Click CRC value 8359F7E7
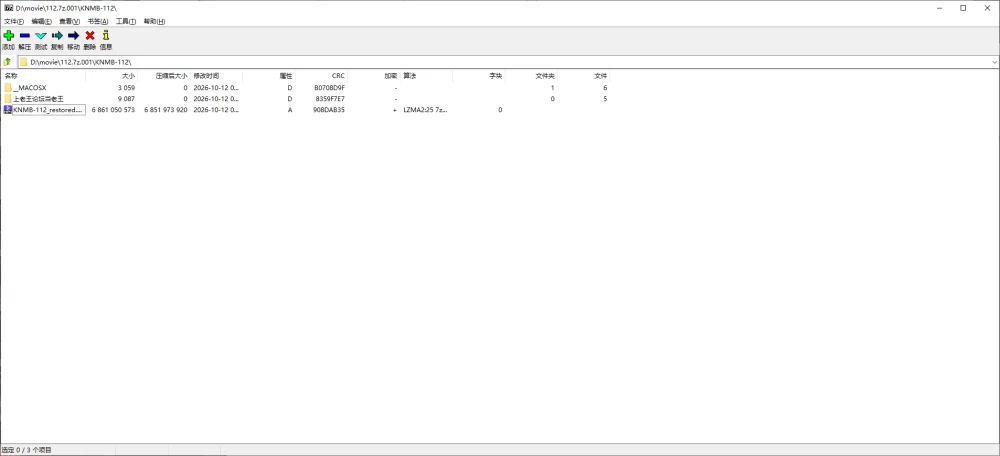This screenshot has width=1000, height=456. pos(330,99)
